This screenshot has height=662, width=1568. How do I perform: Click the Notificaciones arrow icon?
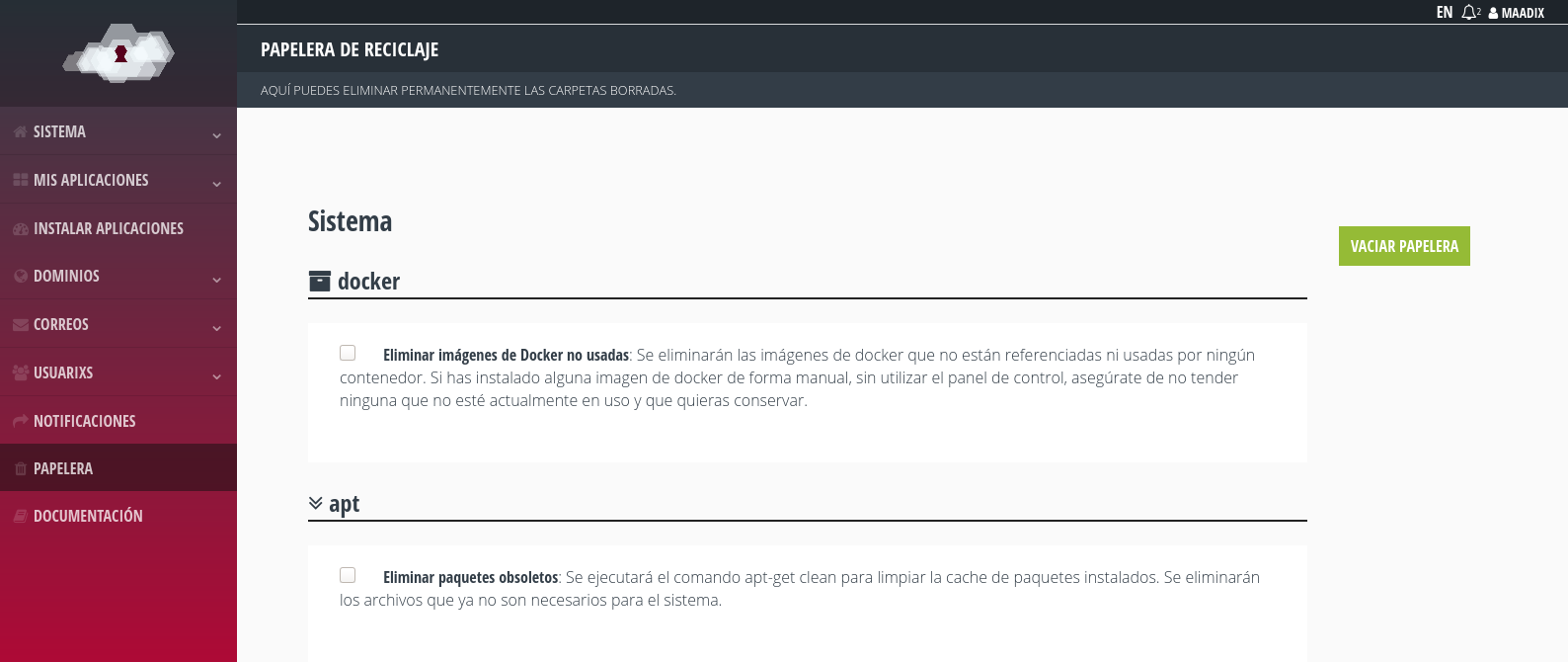tap(21, 421)
